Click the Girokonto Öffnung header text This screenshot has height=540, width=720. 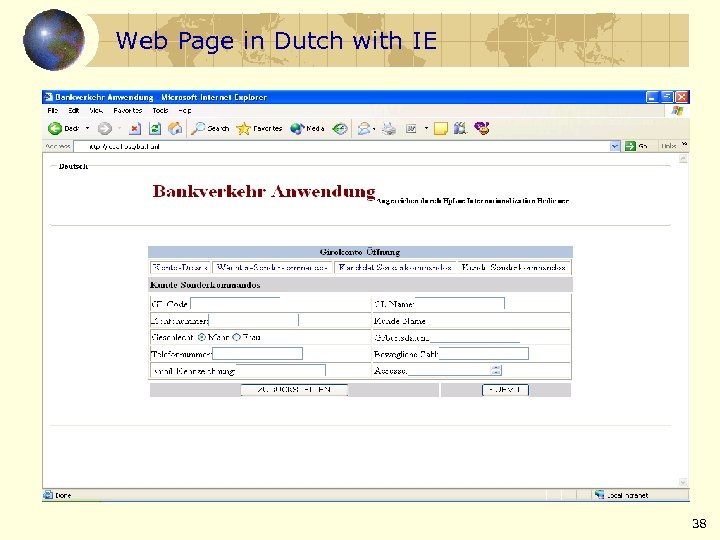360,252
